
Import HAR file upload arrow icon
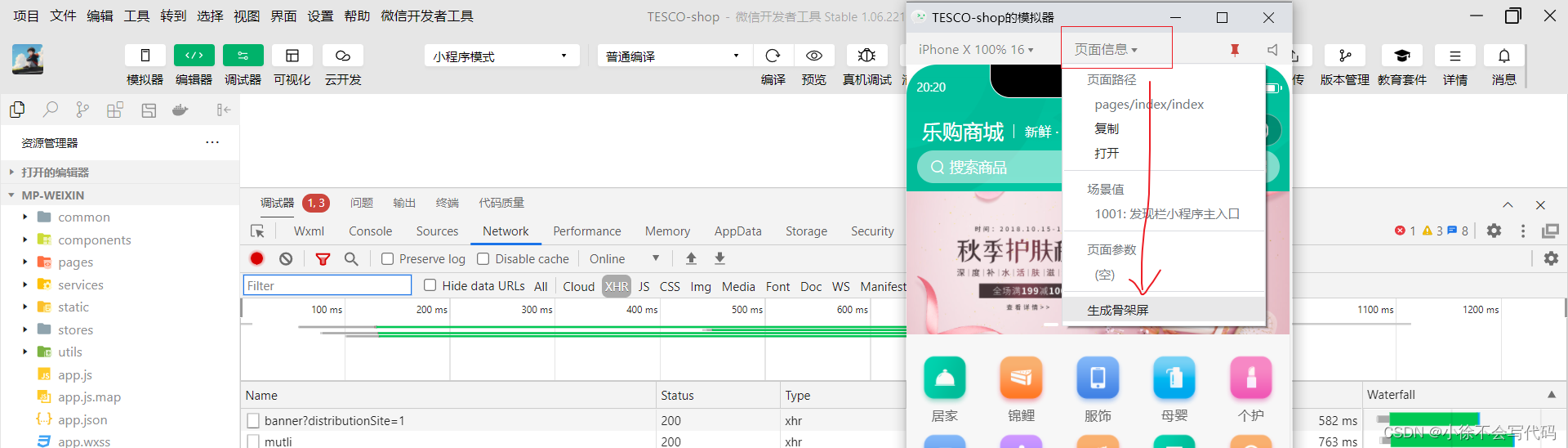pos(691,258)
